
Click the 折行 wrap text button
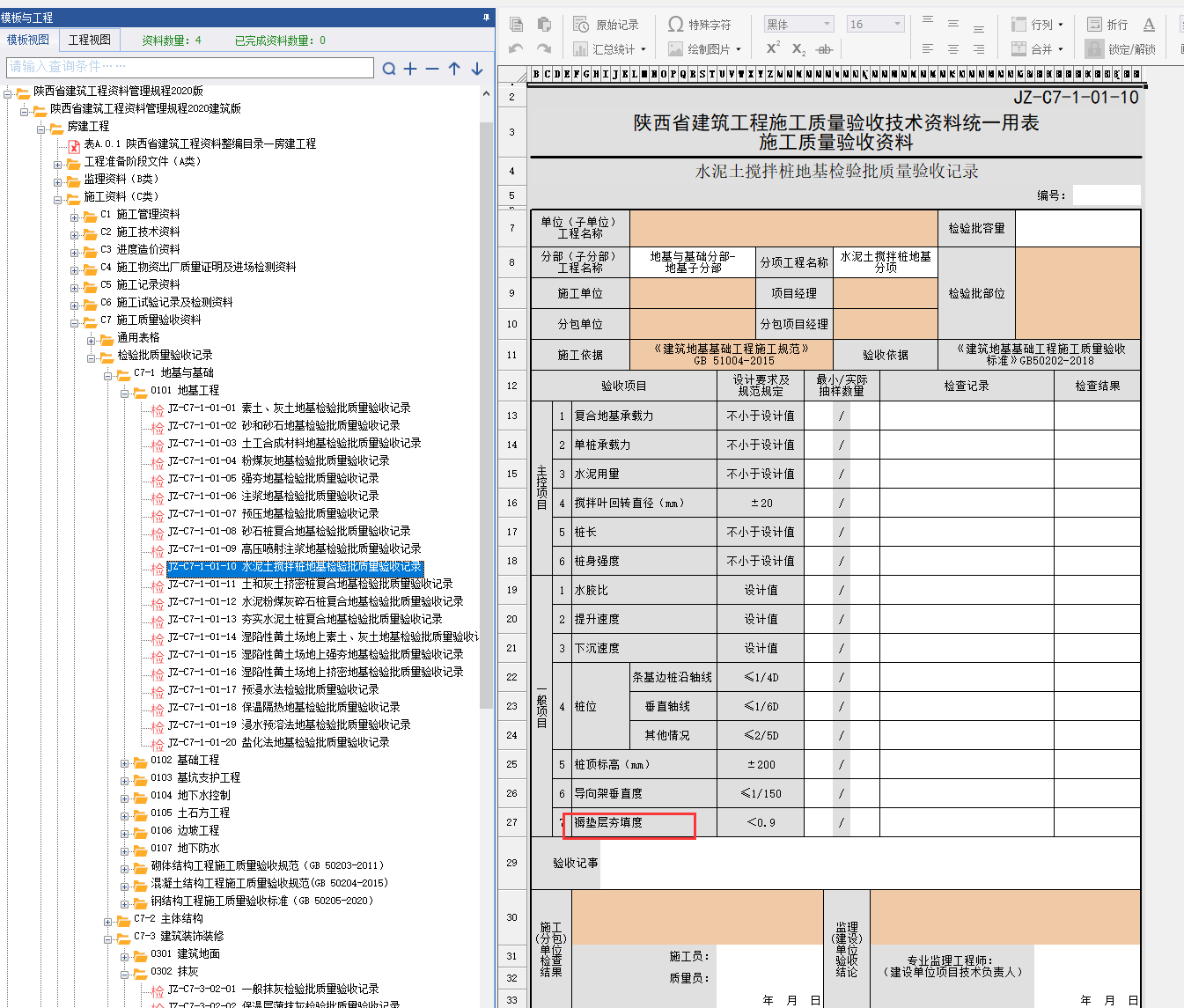1107,25
